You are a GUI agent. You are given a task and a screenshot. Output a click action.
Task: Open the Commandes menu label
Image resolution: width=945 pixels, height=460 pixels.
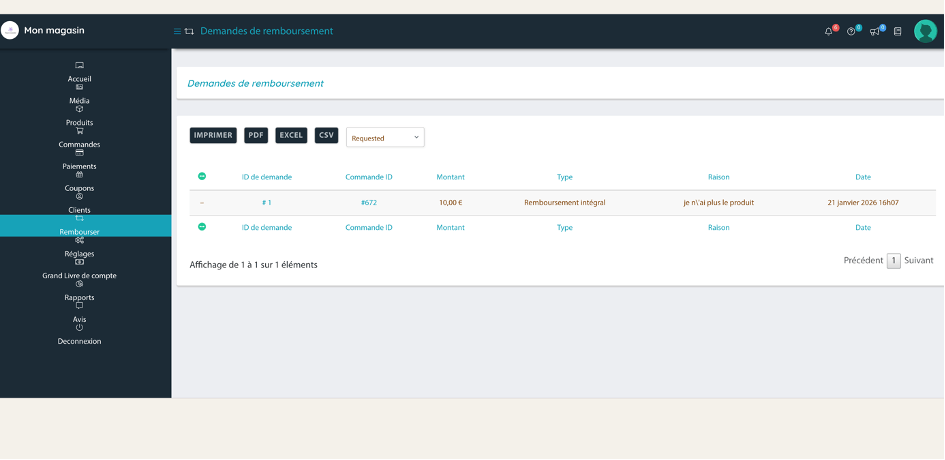coord(80,145)
